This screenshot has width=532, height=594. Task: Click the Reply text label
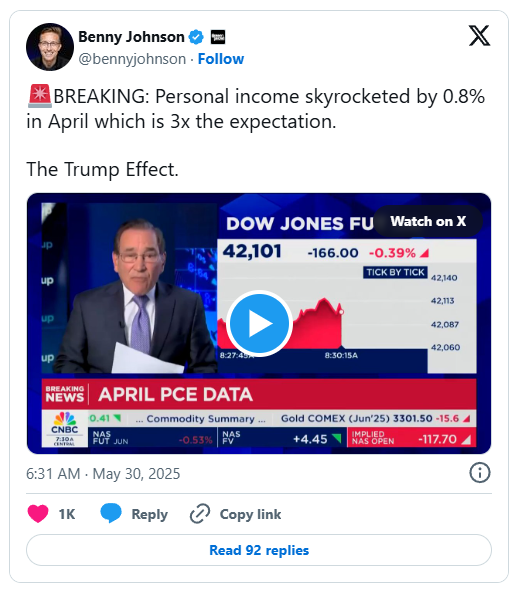click(149, 514)
